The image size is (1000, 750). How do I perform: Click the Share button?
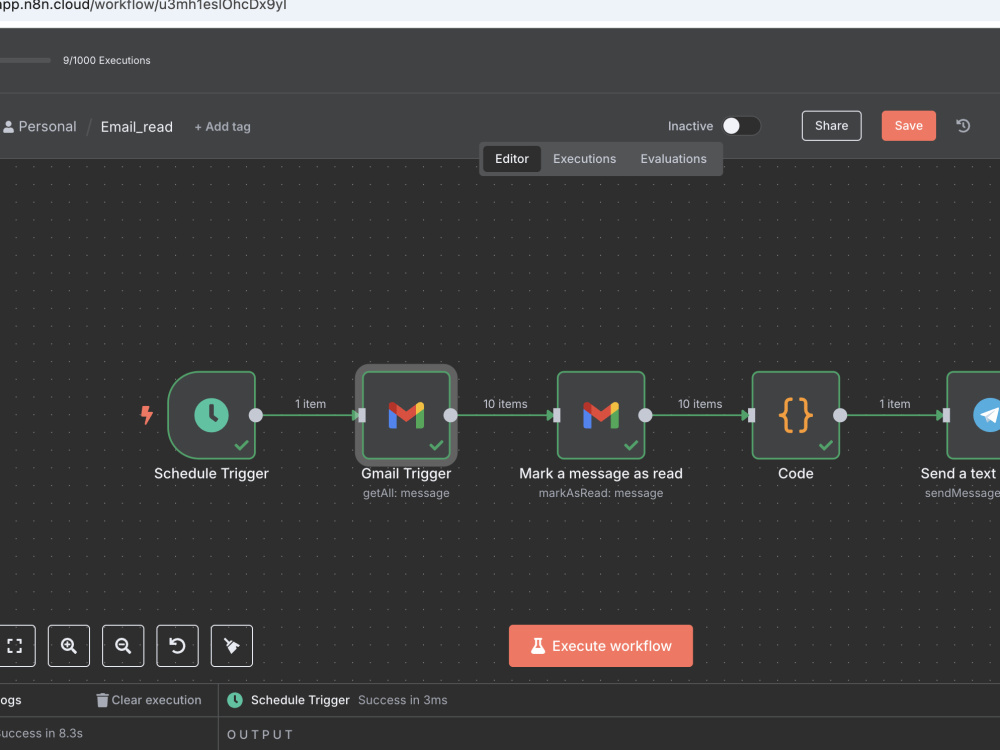[832, 126]
